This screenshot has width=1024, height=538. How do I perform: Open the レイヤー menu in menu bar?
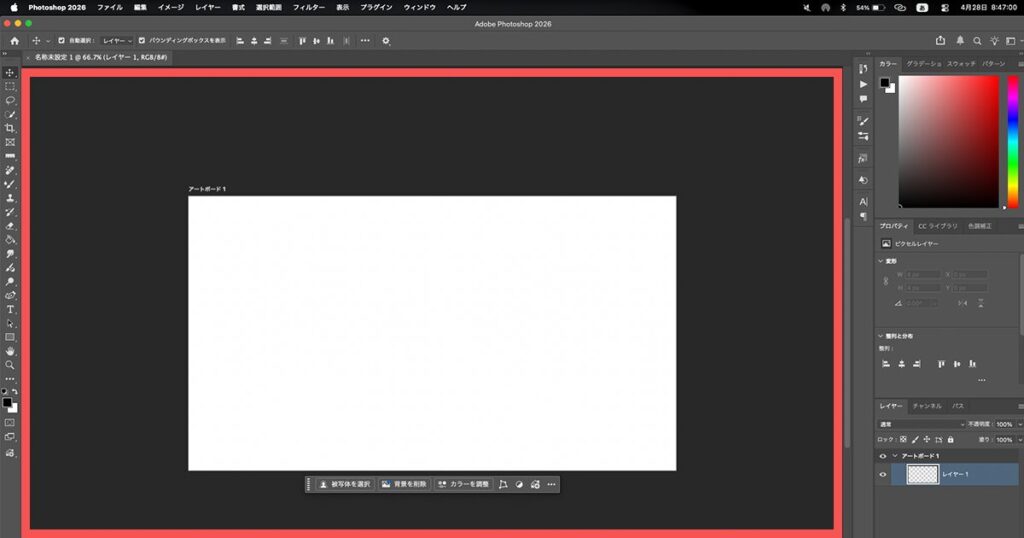point(208,7)
